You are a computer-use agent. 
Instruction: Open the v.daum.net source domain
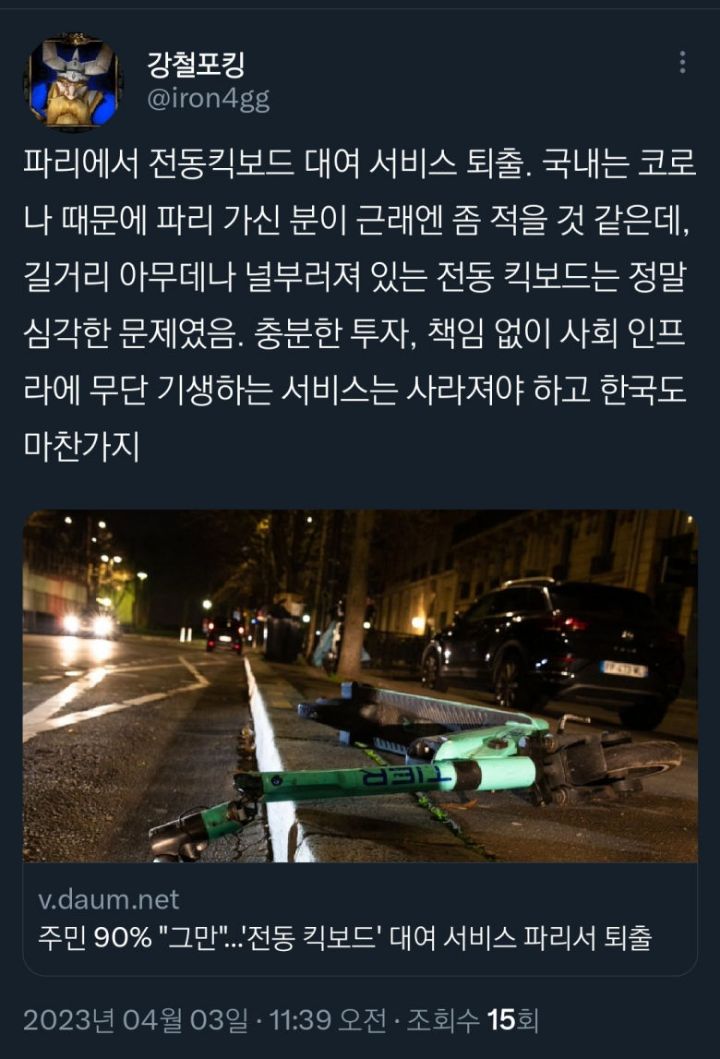coord(108,900)
